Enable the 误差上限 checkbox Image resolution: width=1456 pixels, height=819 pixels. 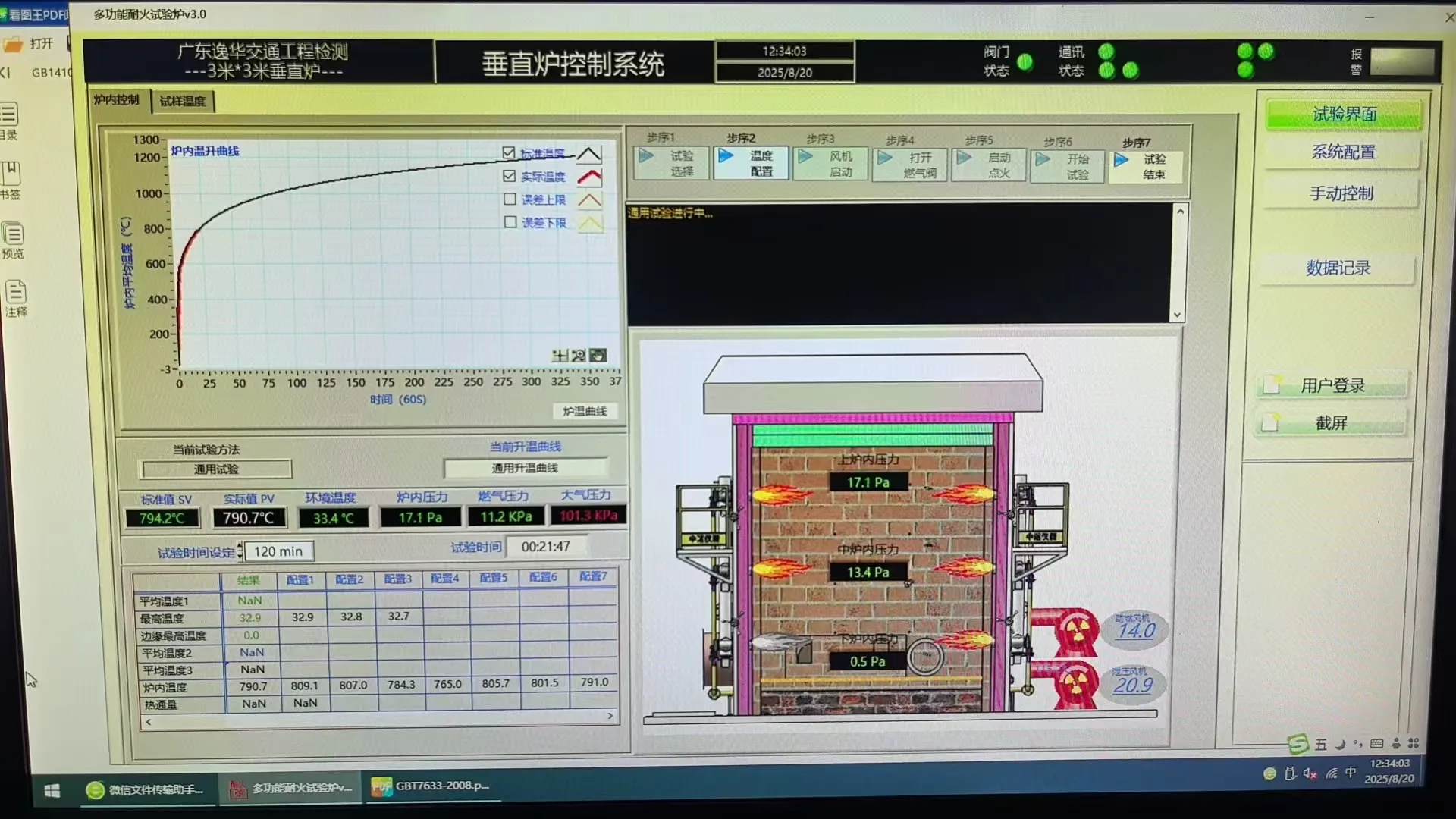[x=510, y=199]
